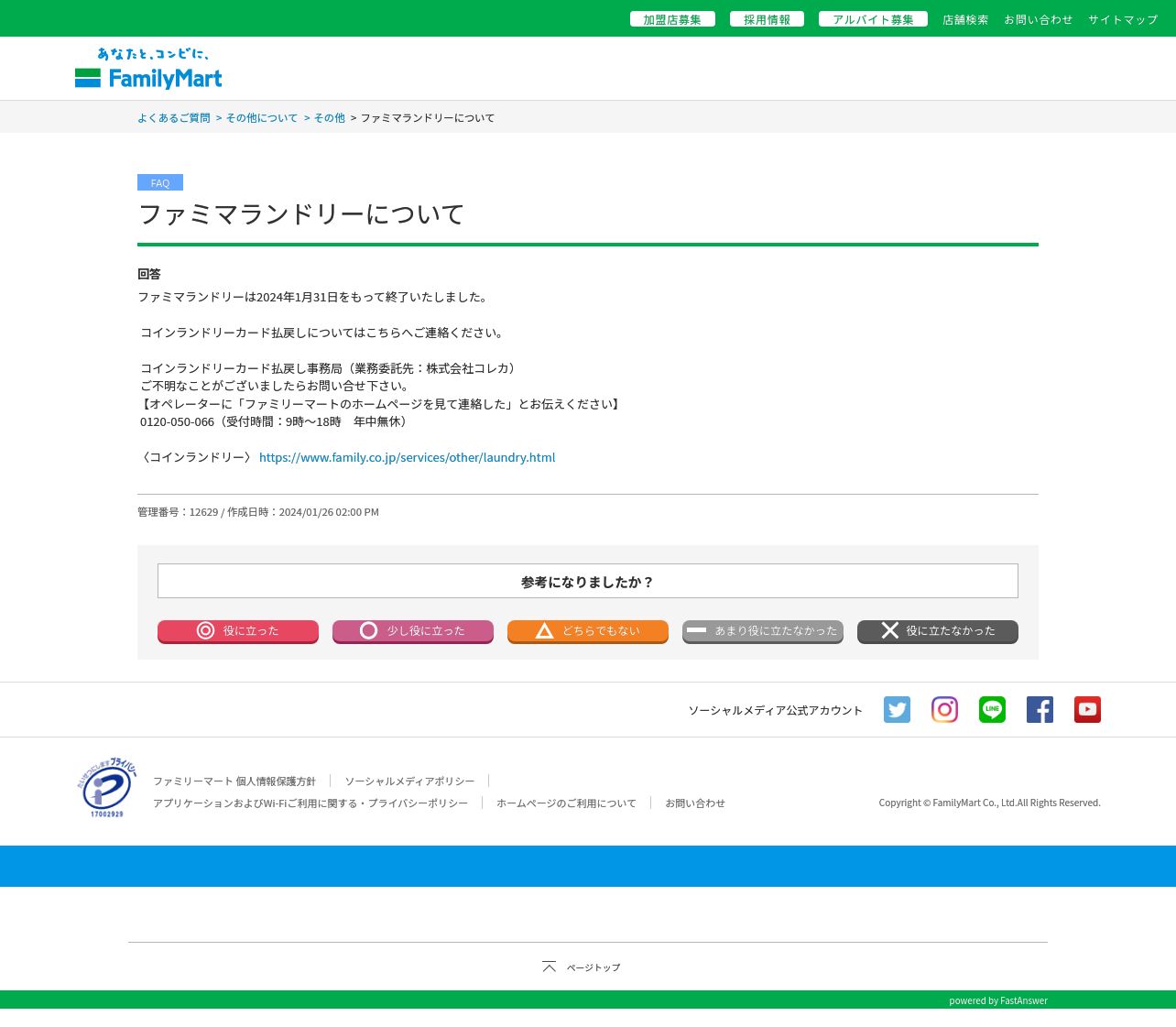The width and height of the screenshot is (1176, 1027).
Task: Open the YouTube official account icon
Action: (x=1087, y=709)
